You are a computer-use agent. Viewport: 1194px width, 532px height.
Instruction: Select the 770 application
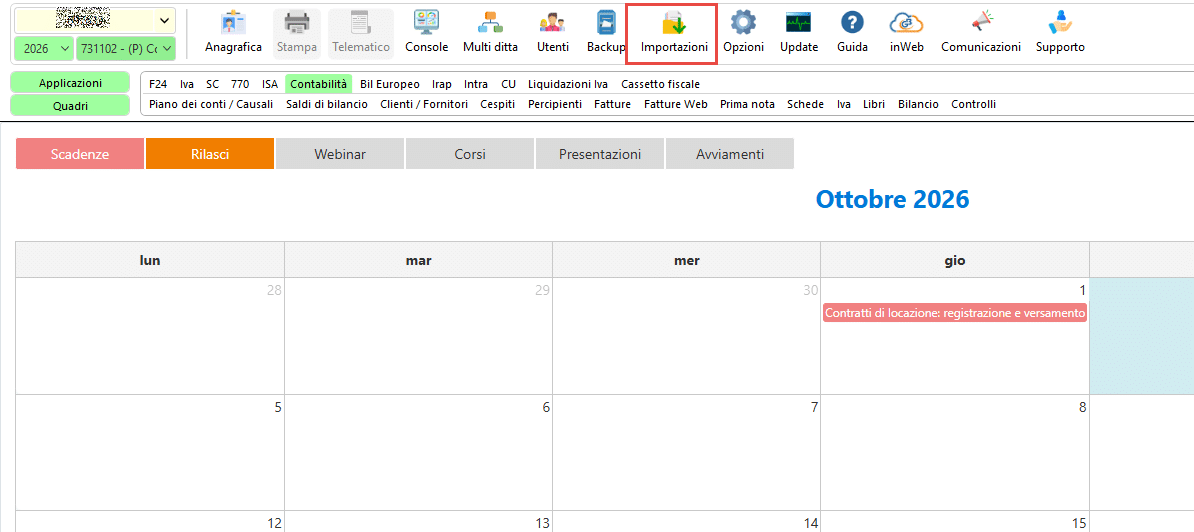[240, 84]
